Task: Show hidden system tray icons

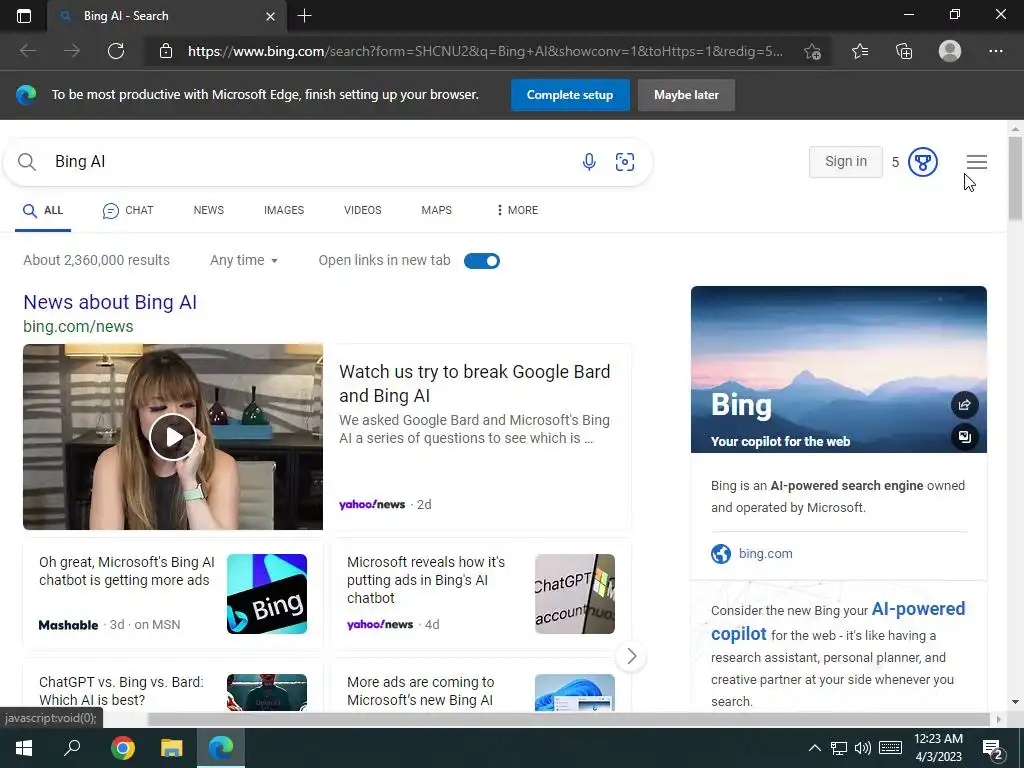Action: tap(814, 748)
